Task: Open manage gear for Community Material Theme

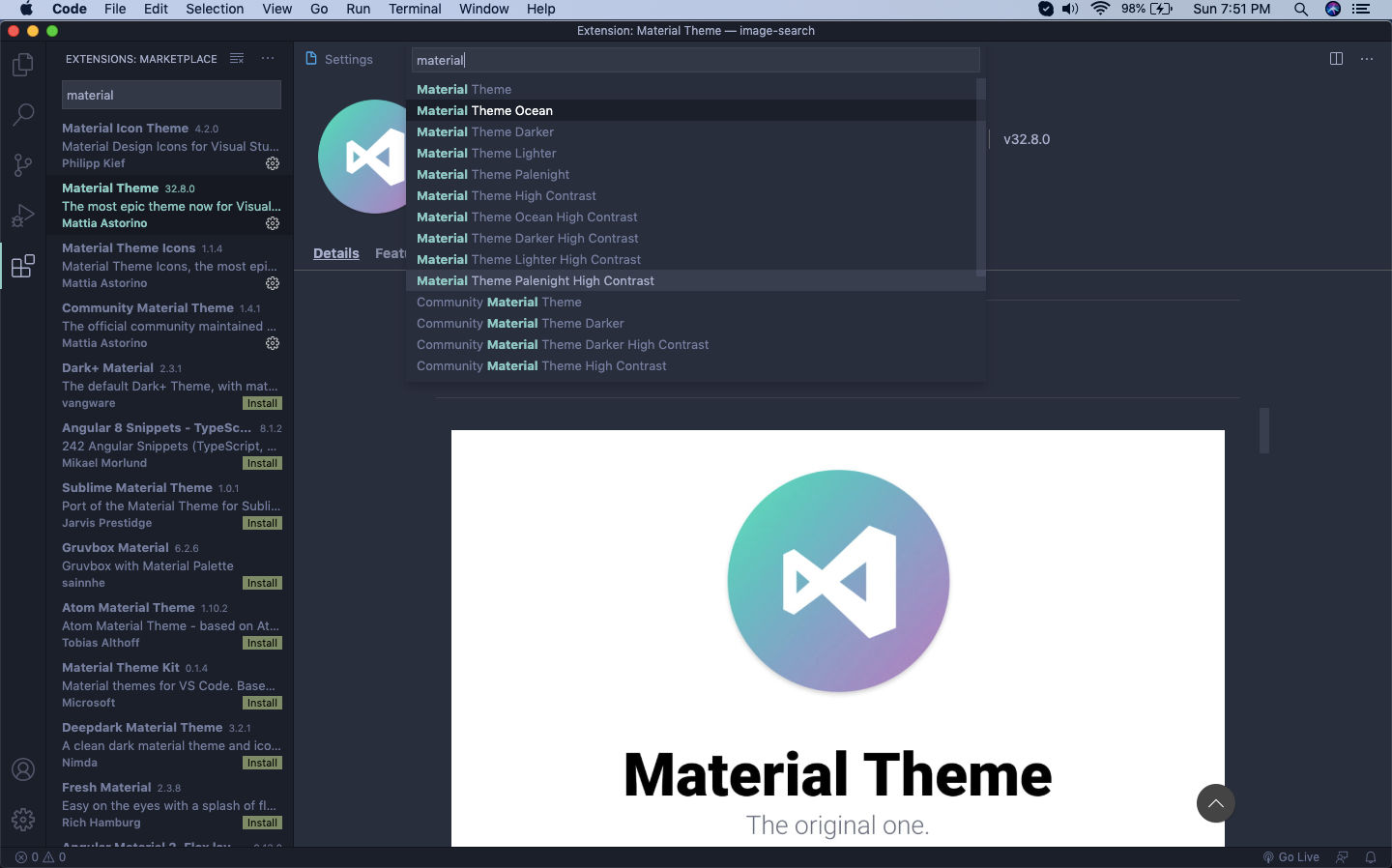Action: 273,343
